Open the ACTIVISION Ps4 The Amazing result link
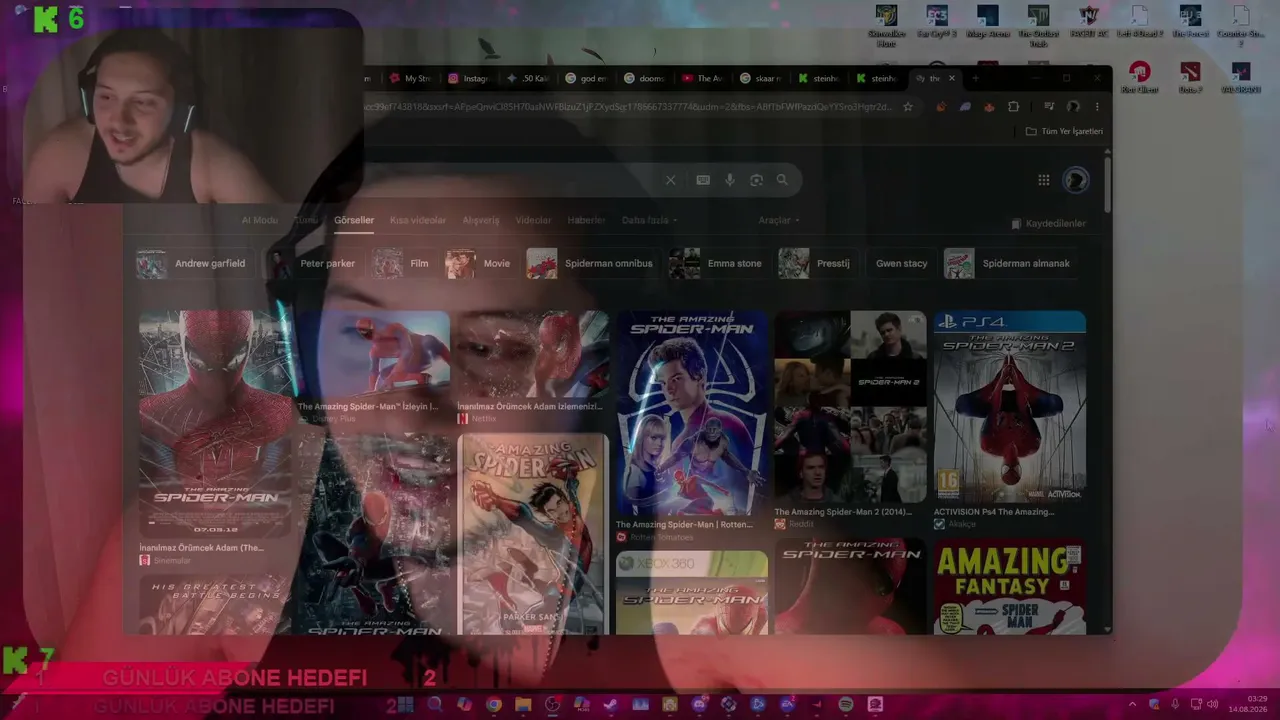1280x720 pixels. (994, 512)
